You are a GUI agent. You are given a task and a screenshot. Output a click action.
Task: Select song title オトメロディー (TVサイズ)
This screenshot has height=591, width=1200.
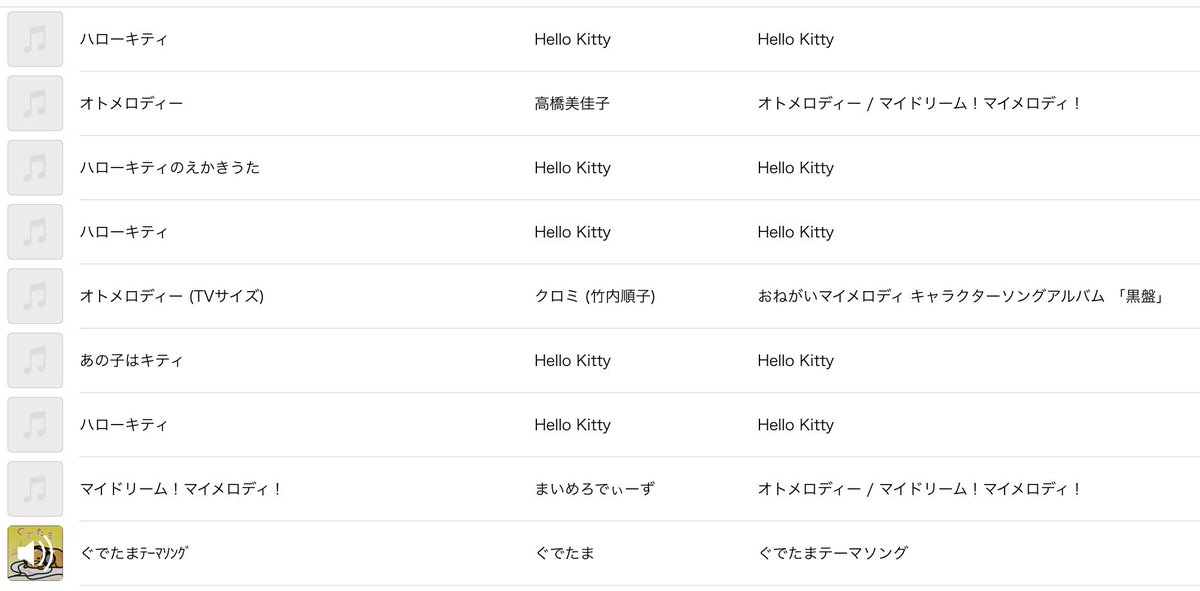click(x=172, y=296)
